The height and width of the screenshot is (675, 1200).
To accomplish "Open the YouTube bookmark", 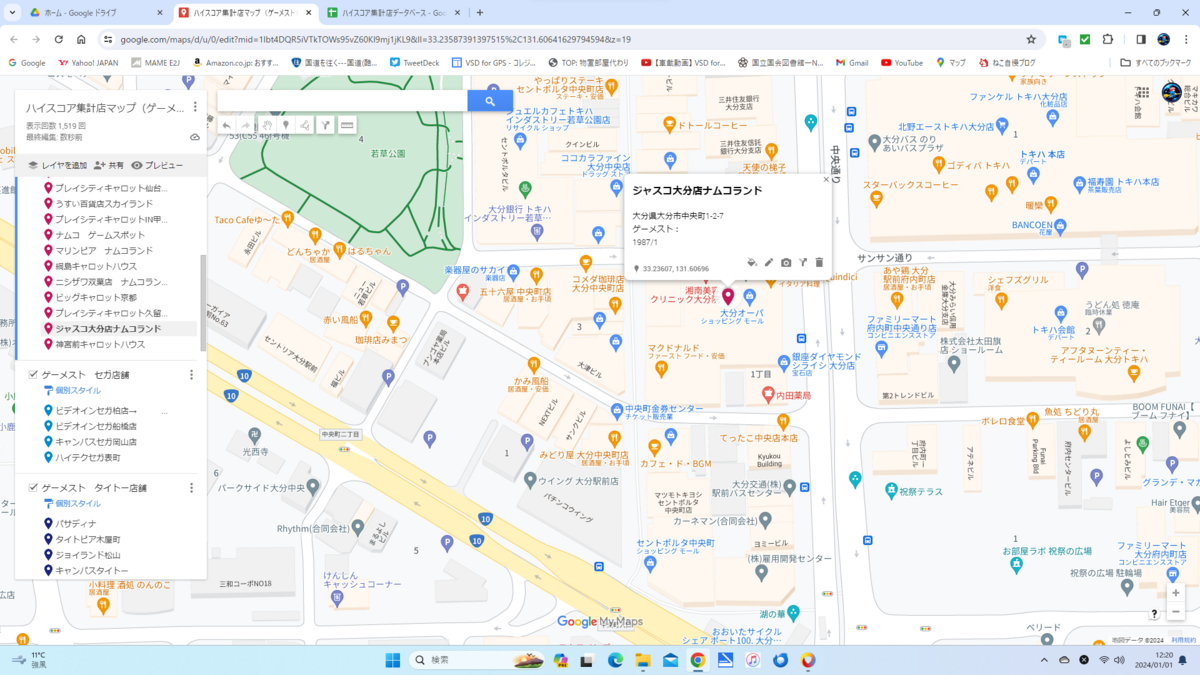I will [902, 62].
